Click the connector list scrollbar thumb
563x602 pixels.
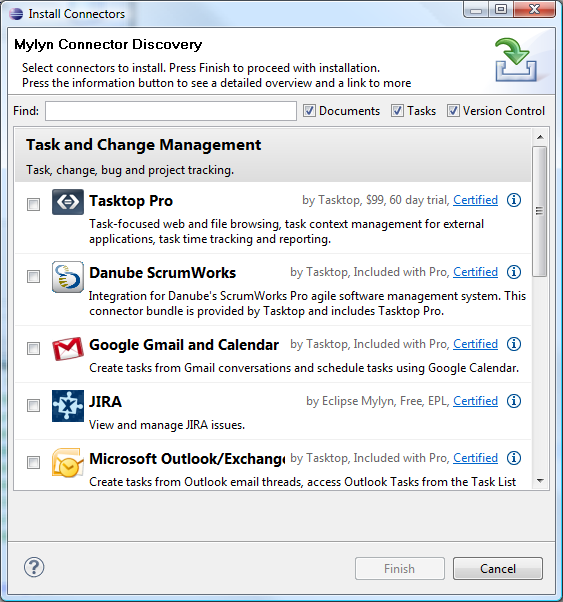point(540,211)
